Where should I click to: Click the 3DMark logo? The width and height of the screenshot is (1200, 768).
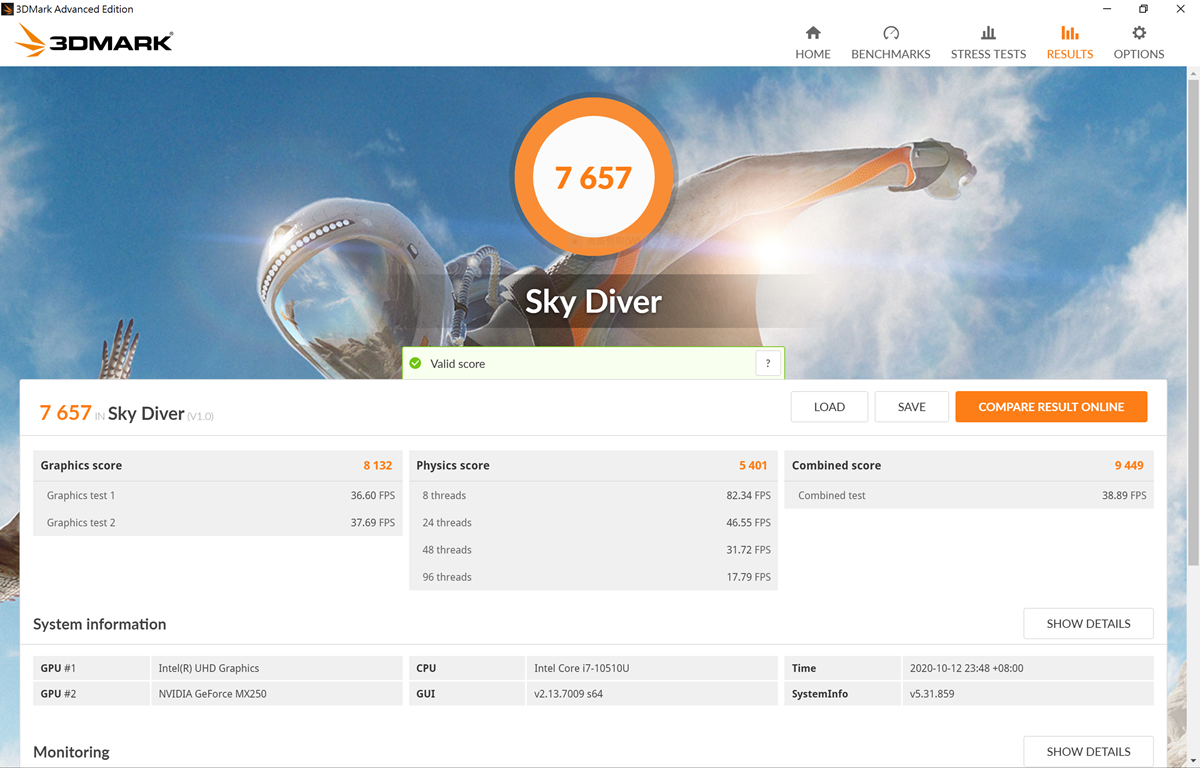point(96,40)
